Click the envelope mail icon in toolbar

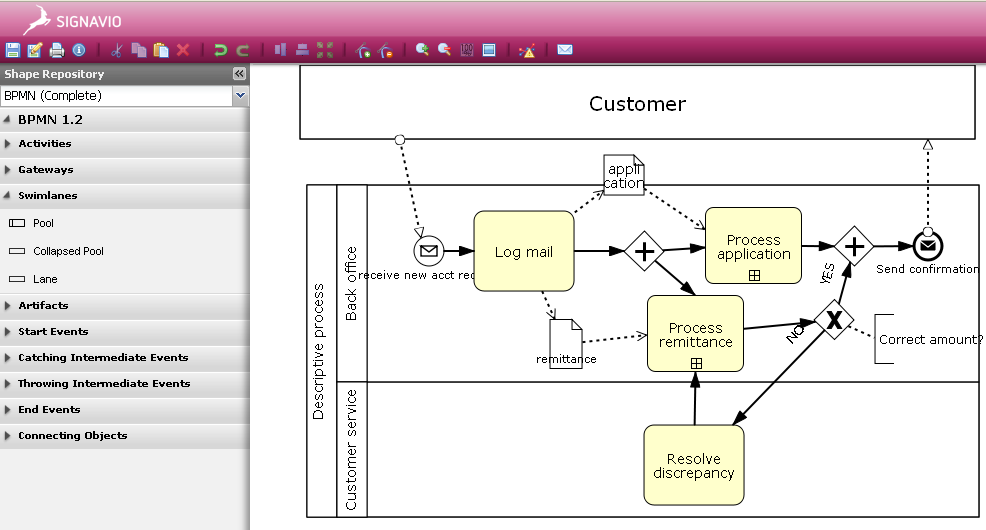coord(565,50)
